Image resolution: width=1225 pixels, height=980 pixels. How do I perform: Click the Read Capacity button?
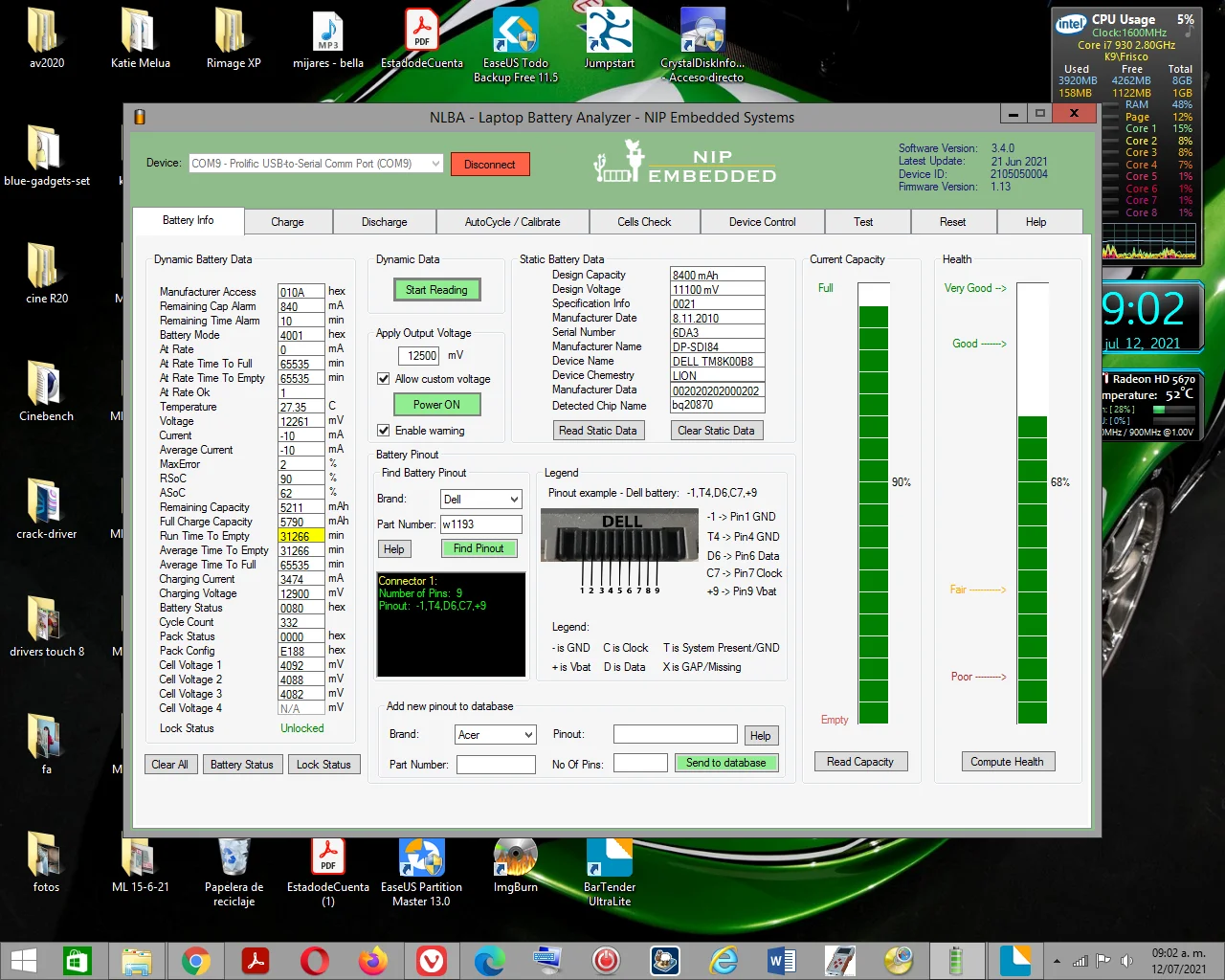[860, 762]
